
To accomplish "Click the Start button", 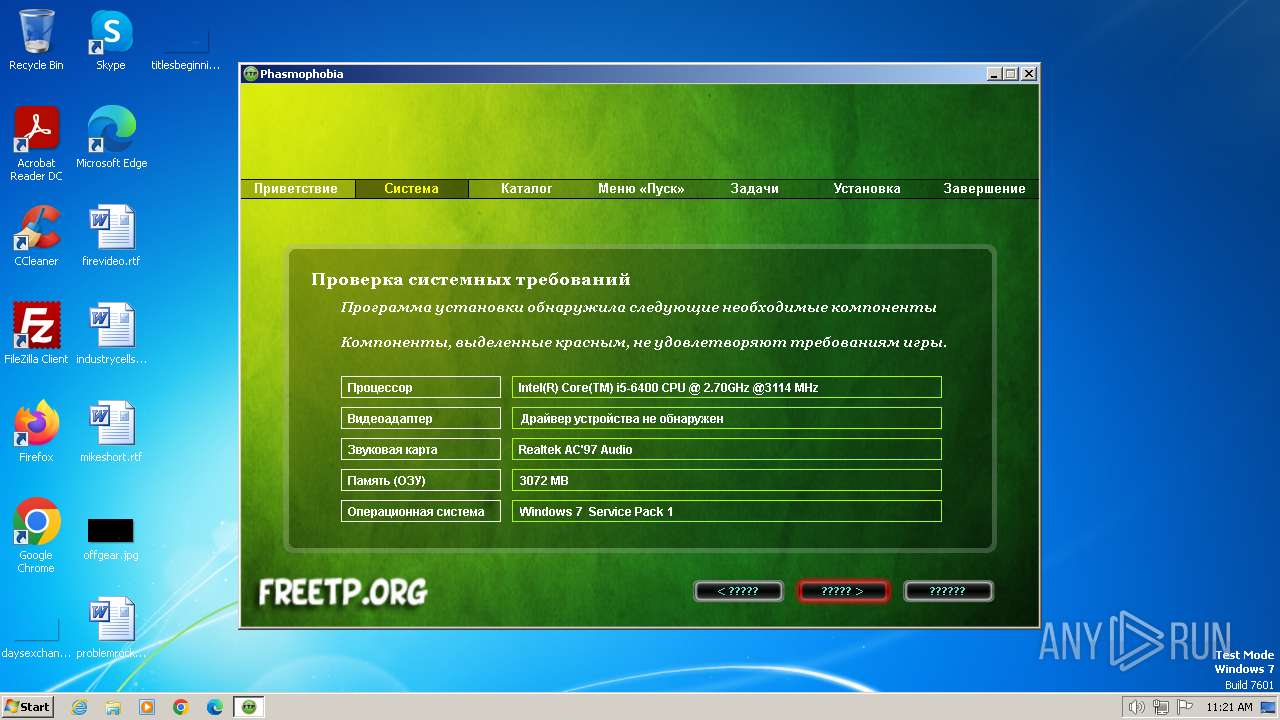I will point(27,706).
